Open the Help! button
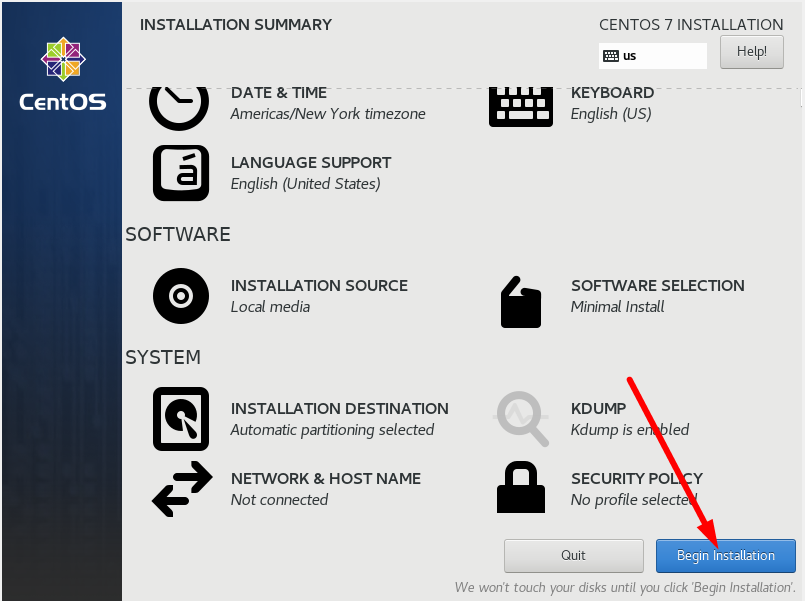805x601 pixels. [752, 52]
